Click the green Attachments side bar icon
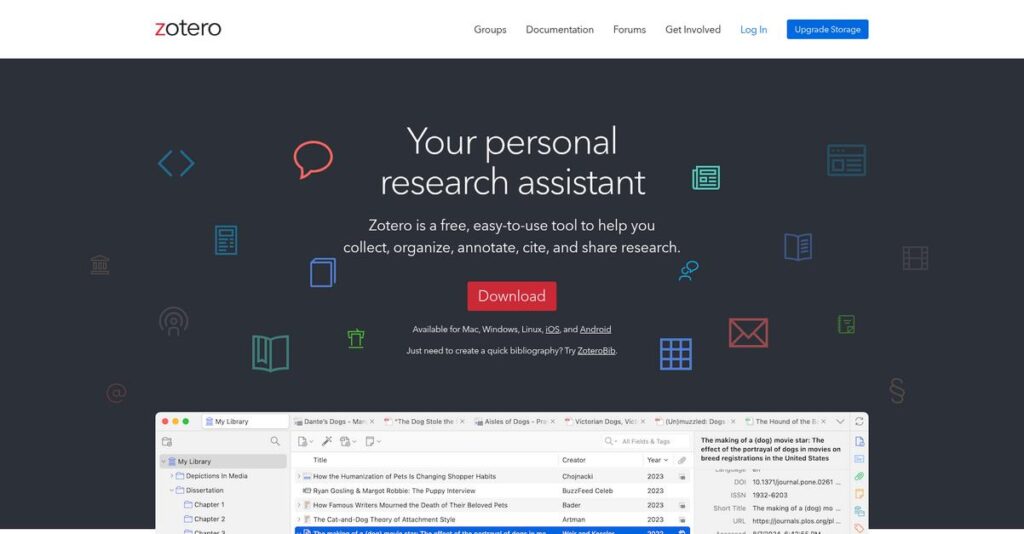This screenshot has width=1024, height=534. 859,477
